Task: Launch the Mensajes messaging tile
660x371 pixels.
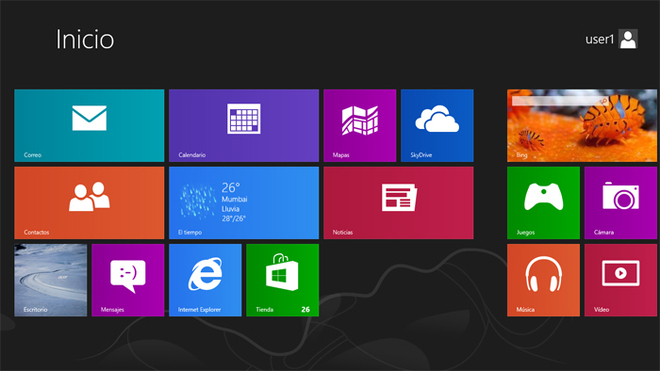Action: pos(128,280)
